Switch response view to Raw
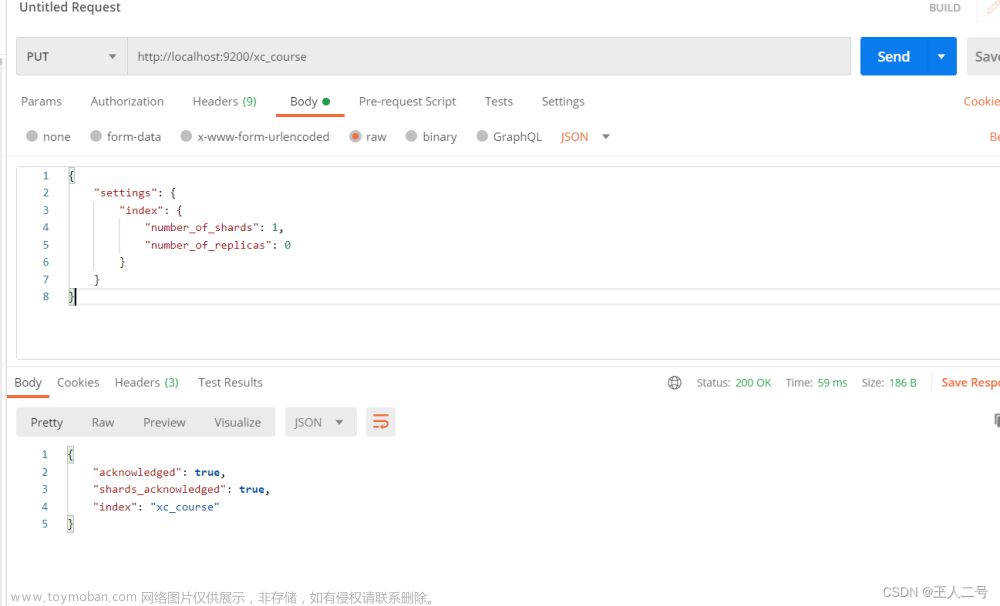The height and width of the screenshot is (606, 1000). (x=103, y=422)
